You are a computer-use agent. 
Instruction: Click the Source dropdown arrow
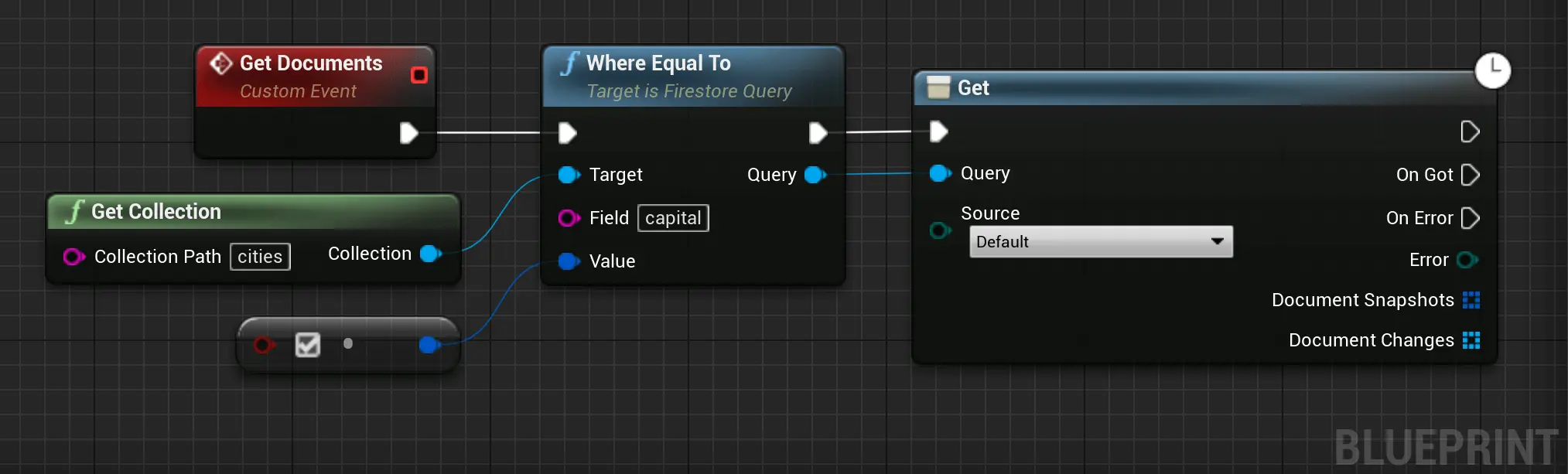point(1217,242)
